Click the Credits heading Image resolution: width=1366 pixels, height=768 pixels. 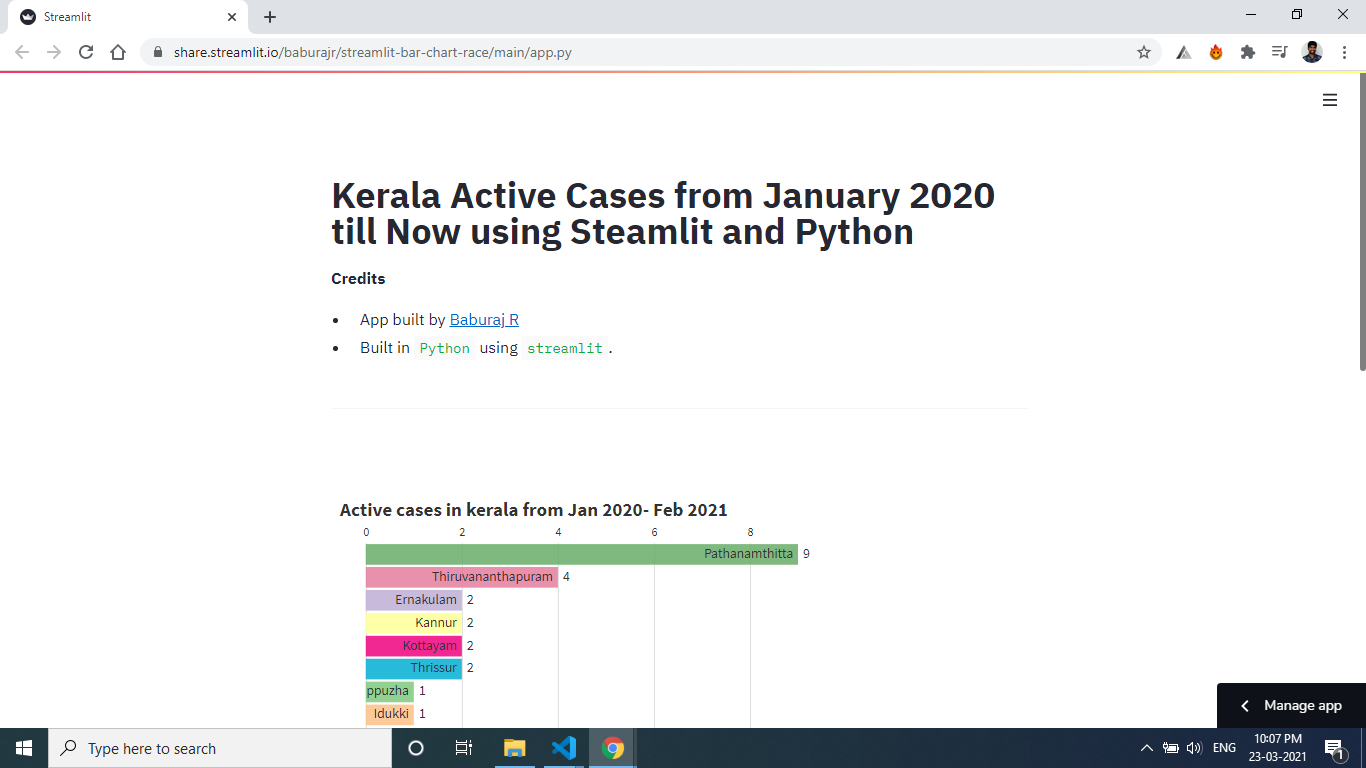[358, 279]
